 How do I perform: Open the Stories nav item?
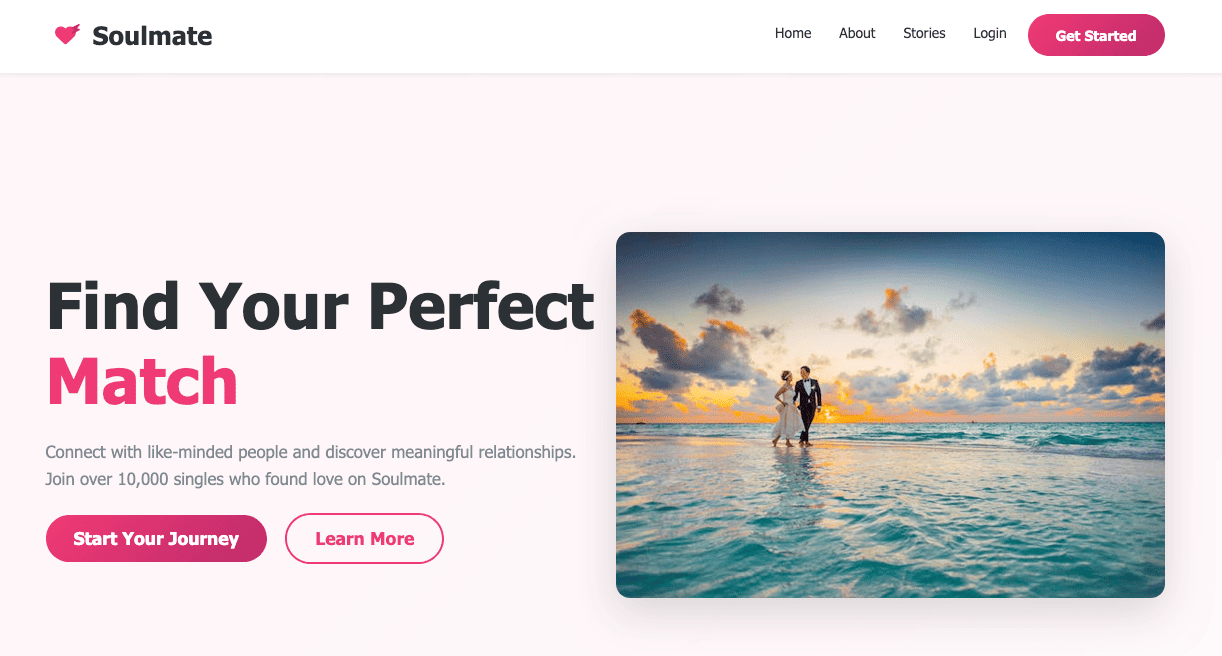[x=924, y=33]
